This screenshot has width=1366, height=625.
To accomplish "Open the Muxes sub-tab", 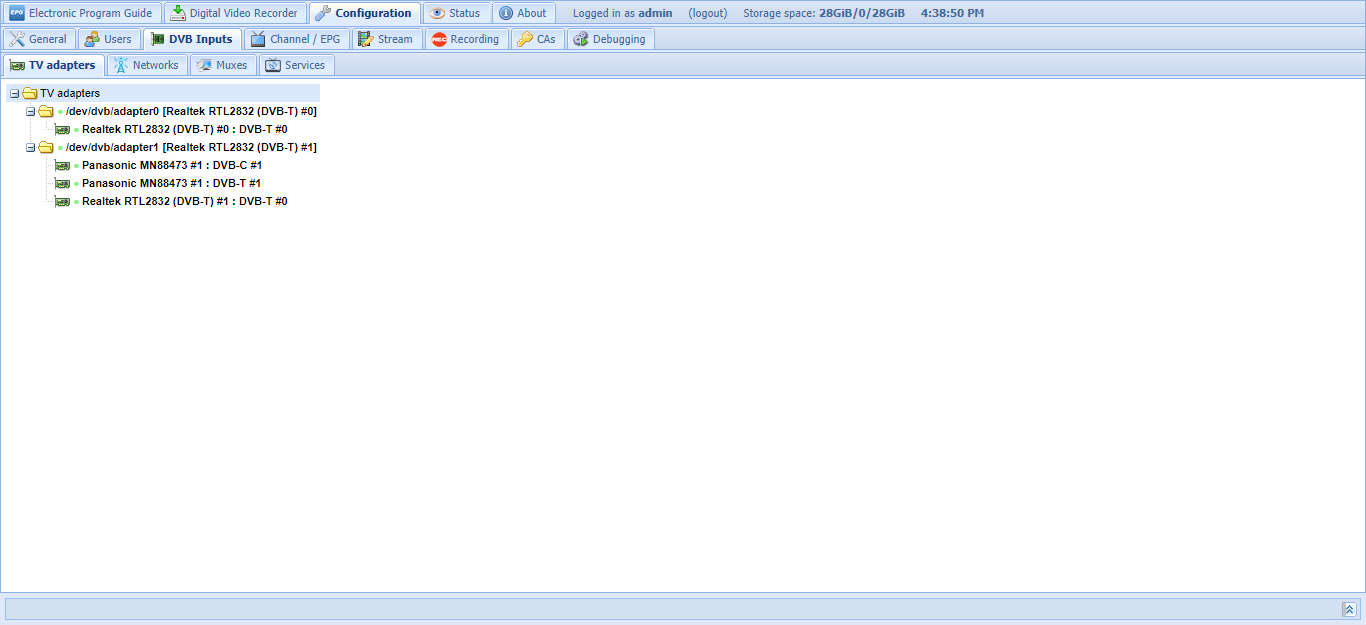I will point(221,65).
